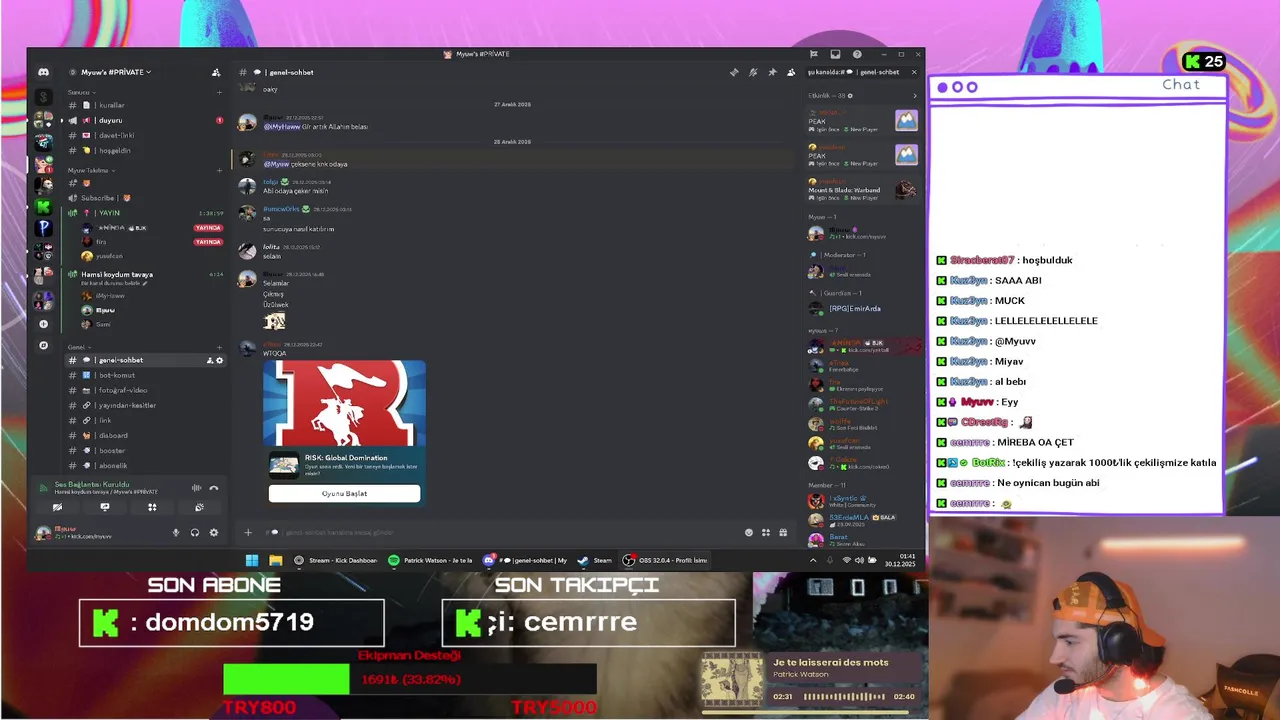Open Windows Start menu on taskbar
The image size is (1280, 720).
tap(252, 560)
